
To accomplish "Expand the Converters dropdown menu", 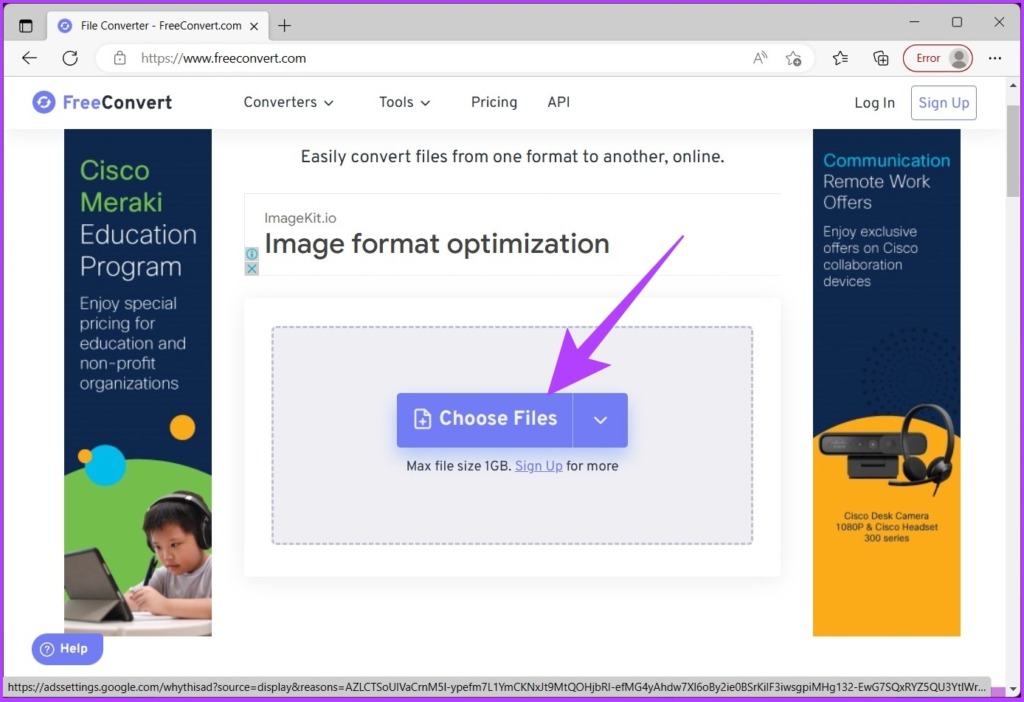I will coord(289,102).
